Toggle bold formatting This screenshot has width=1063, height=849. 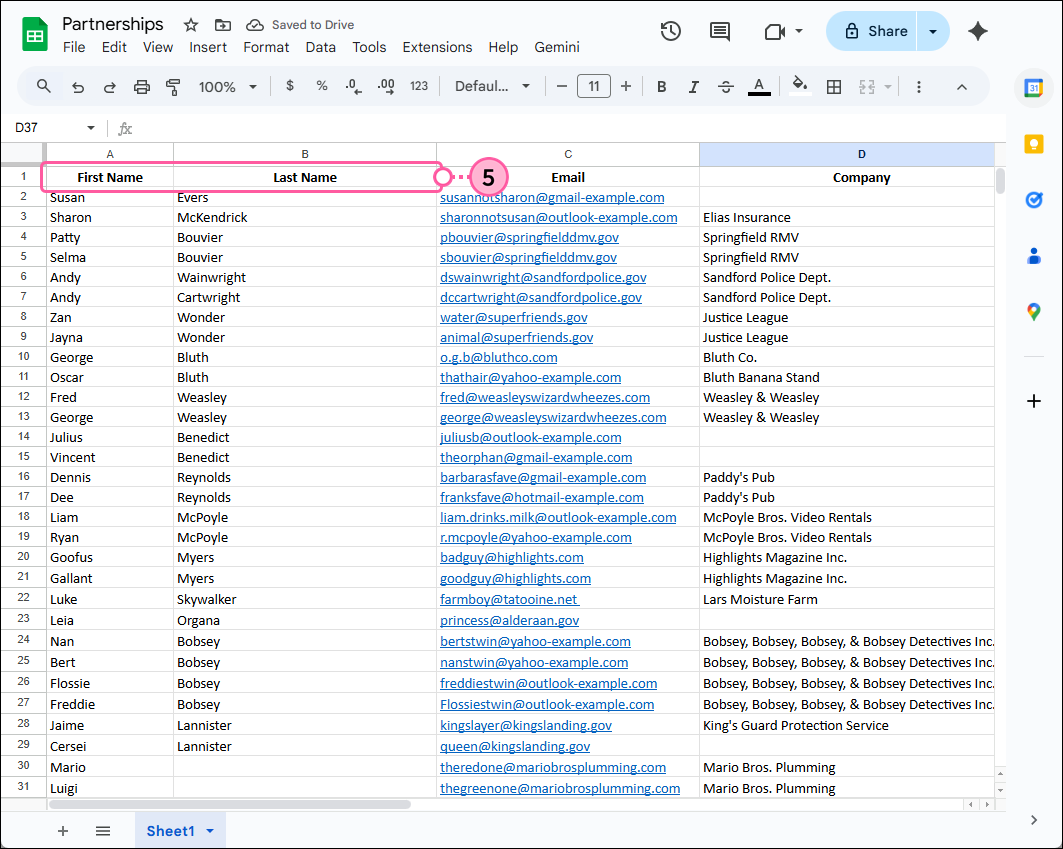(661, 86)
